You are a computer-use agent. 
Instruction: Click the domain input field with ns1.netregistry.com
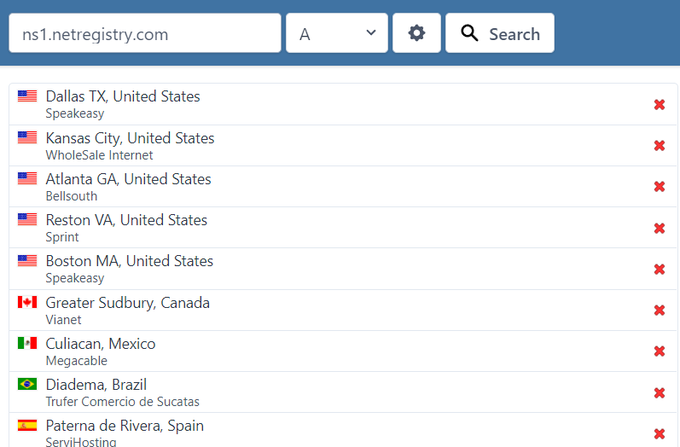[x=145, y=33]
